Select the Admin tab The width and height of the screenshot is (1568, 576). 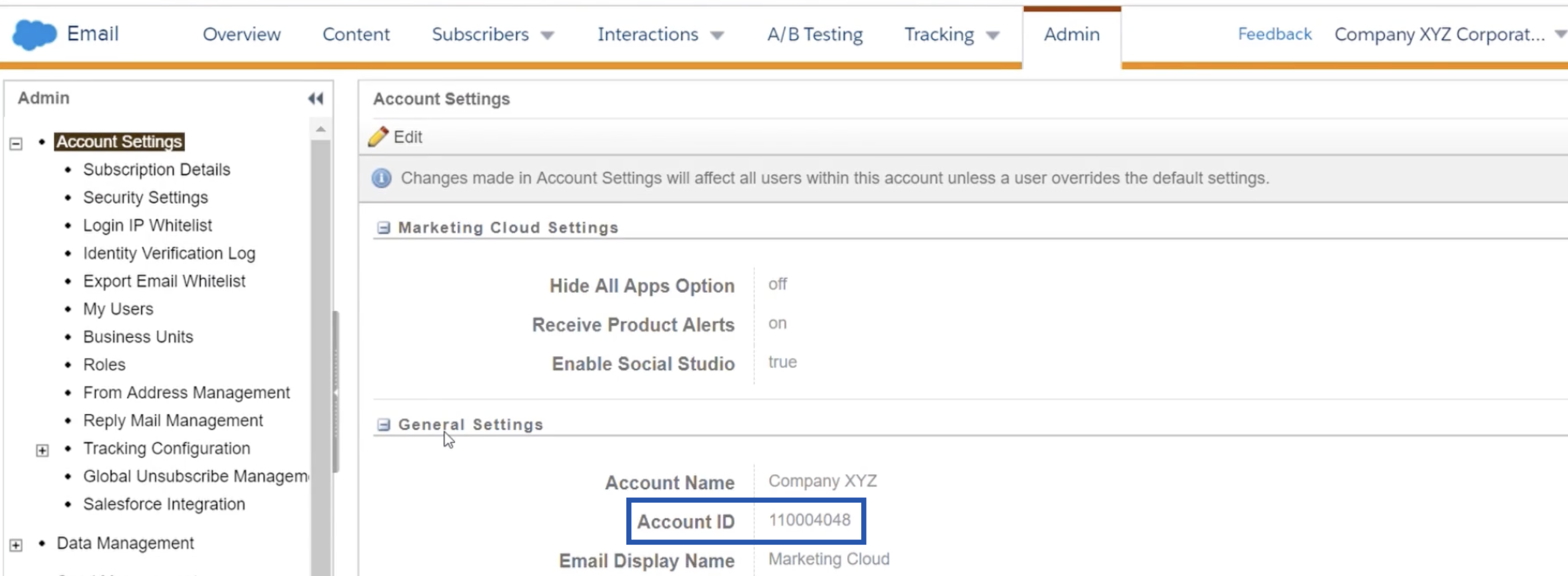(x=1072, y=34)
